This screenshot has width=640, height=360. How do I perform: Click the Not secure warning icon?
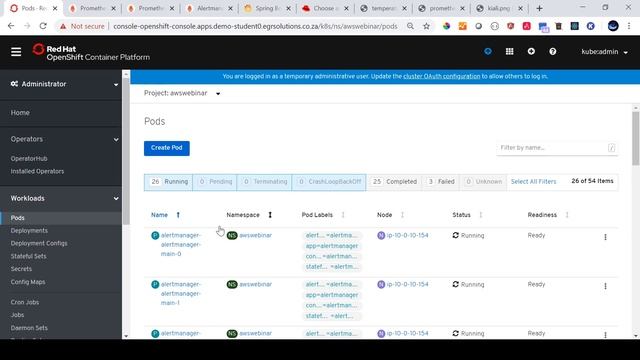(x=63, y=26)
